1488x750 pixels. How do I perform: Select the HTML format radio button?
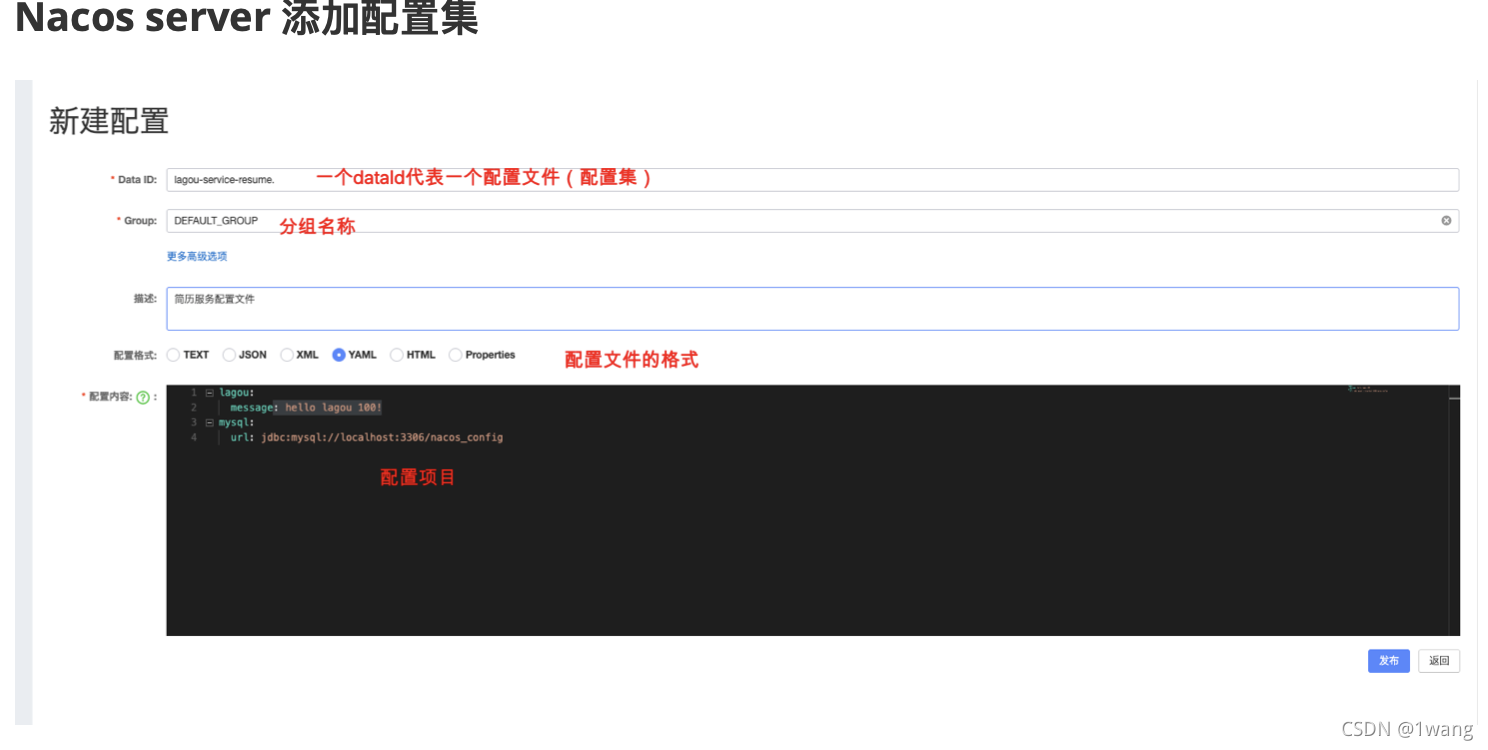pyautogui.click(x=397, y=355)
